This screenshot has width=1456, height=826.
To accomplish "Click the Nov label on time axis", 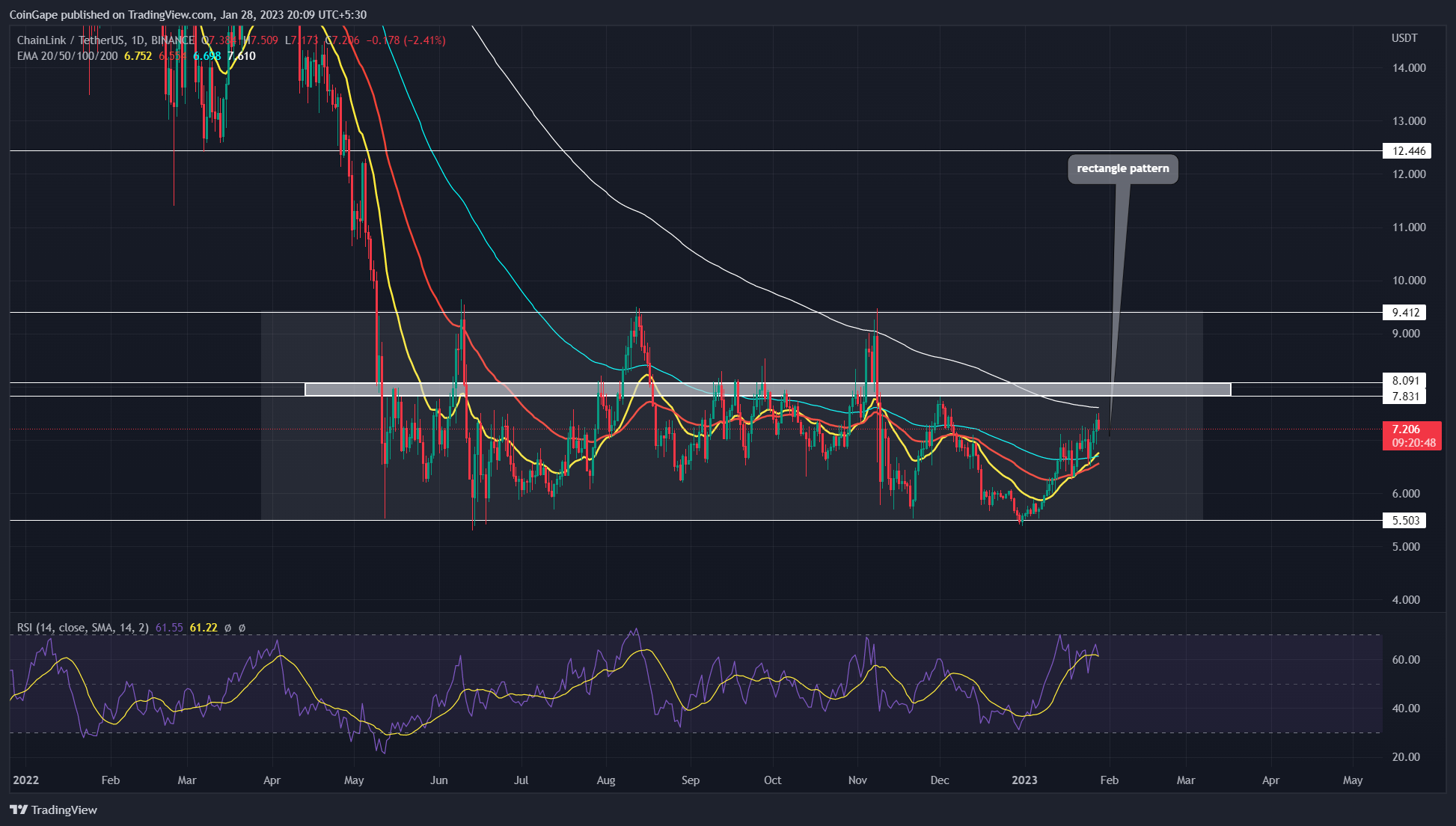I will 857,780.
